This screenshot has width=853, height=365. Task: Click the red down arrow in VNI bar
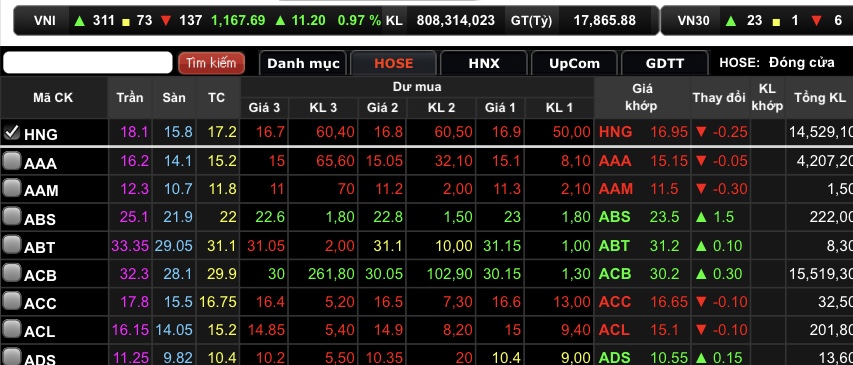click(x=166, y=21)
